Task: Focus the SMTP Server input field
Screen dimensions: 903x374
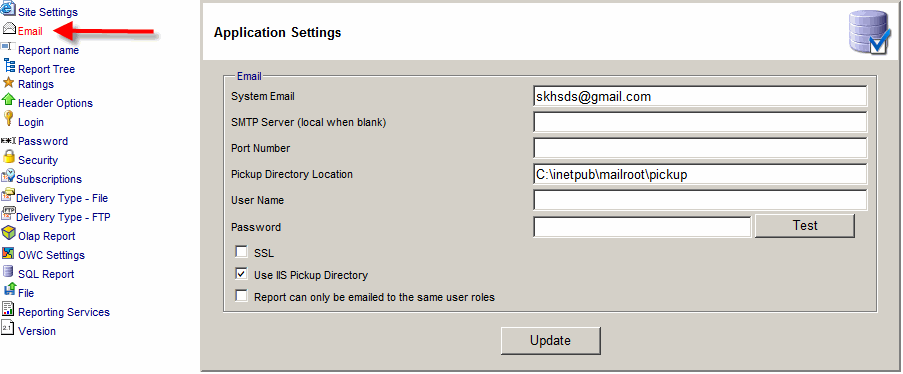Action: click(700, 122)
